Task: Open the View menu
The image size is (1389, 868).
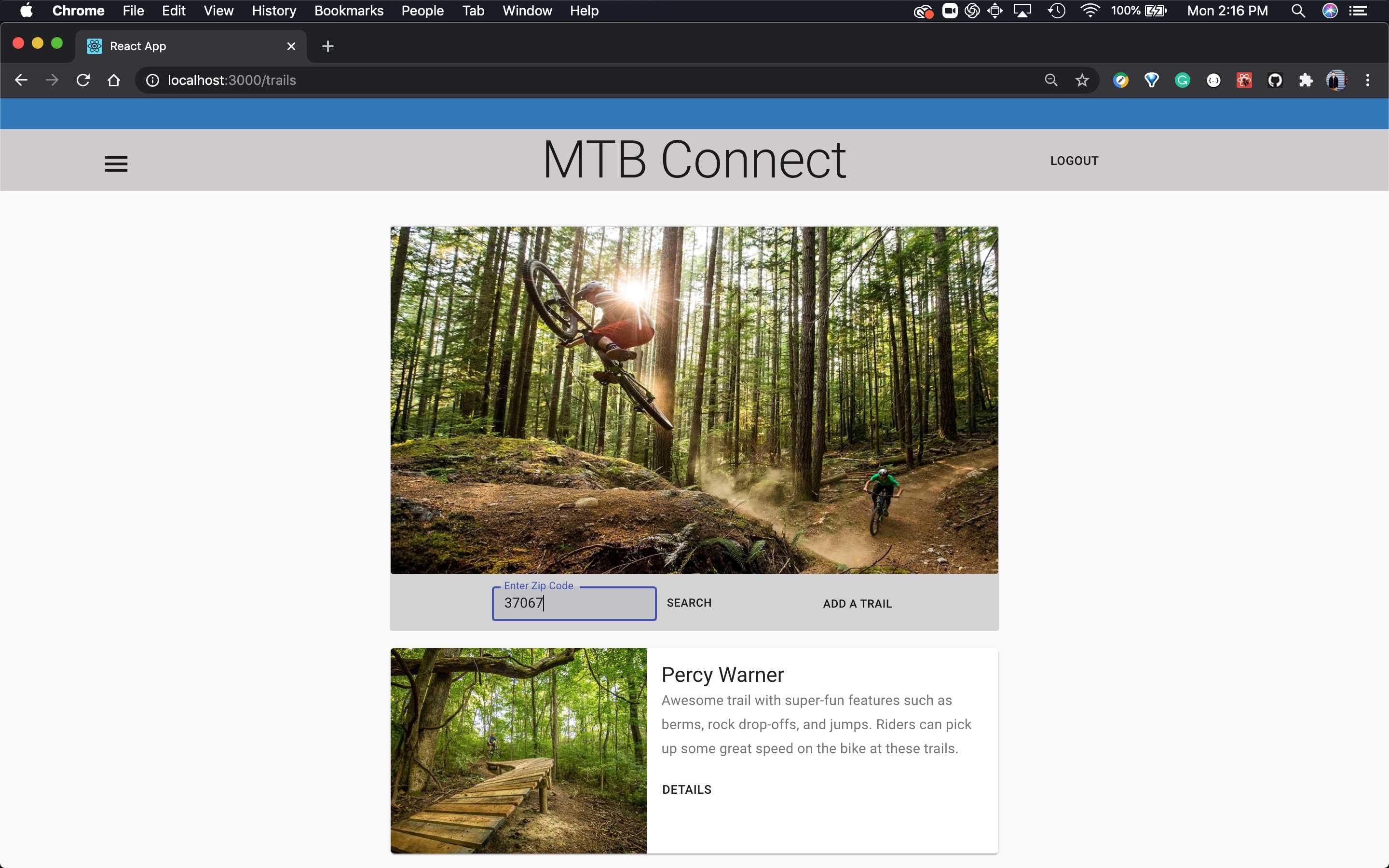Action: 218,11
